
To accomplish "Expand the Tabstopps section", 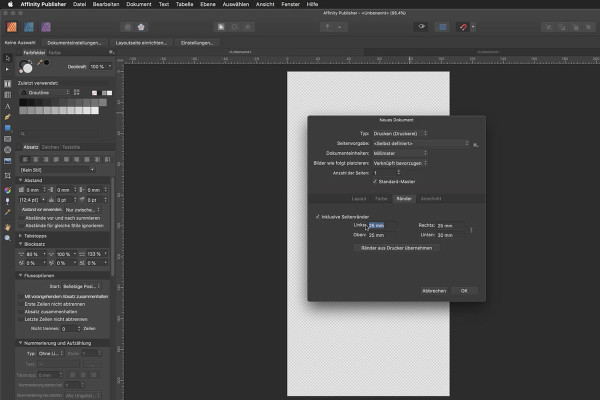I will tap(21, 236).
